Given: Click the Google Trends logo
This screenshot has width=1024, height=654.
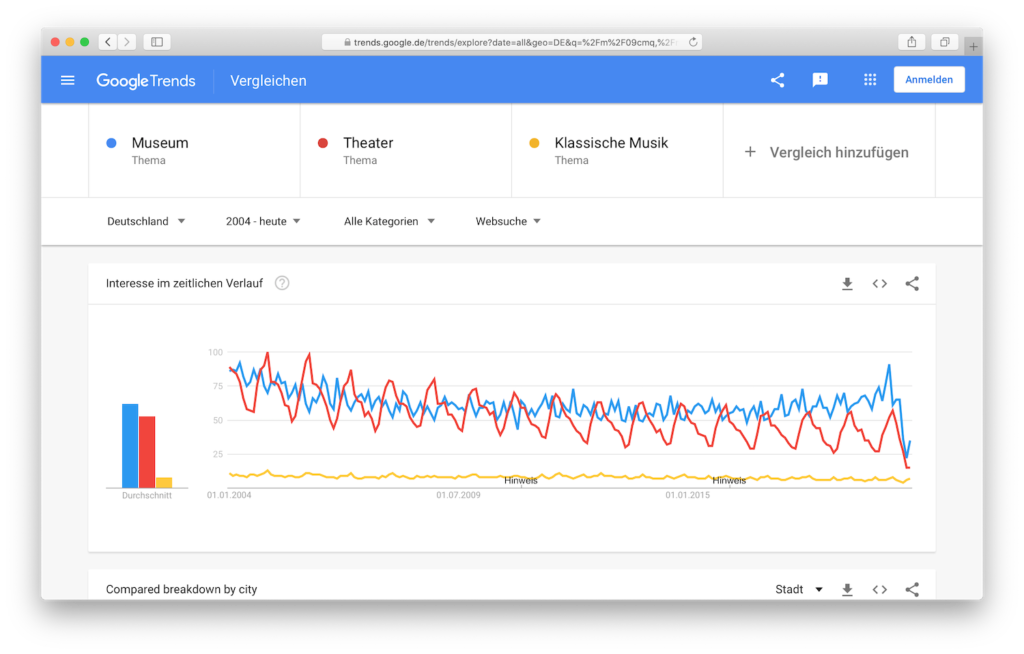Looking at the screenshot, I should [146, 80].
